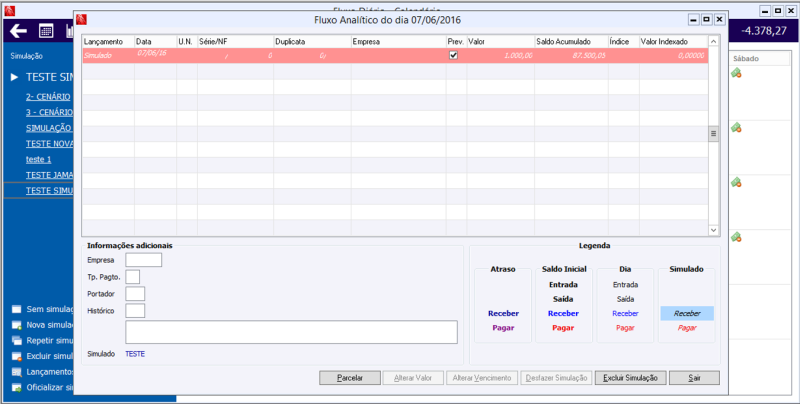The height and width of the screenshot is (404, 800).
Task: Click the Desfazer Simulação button
Action: coord(556,378)
